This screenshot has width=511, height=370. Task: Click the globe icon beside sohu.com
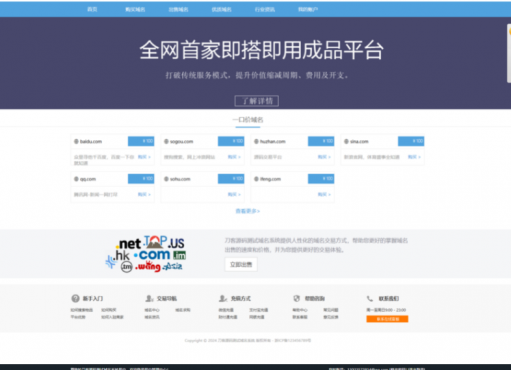pyautogui.click(x=166, y=179)
